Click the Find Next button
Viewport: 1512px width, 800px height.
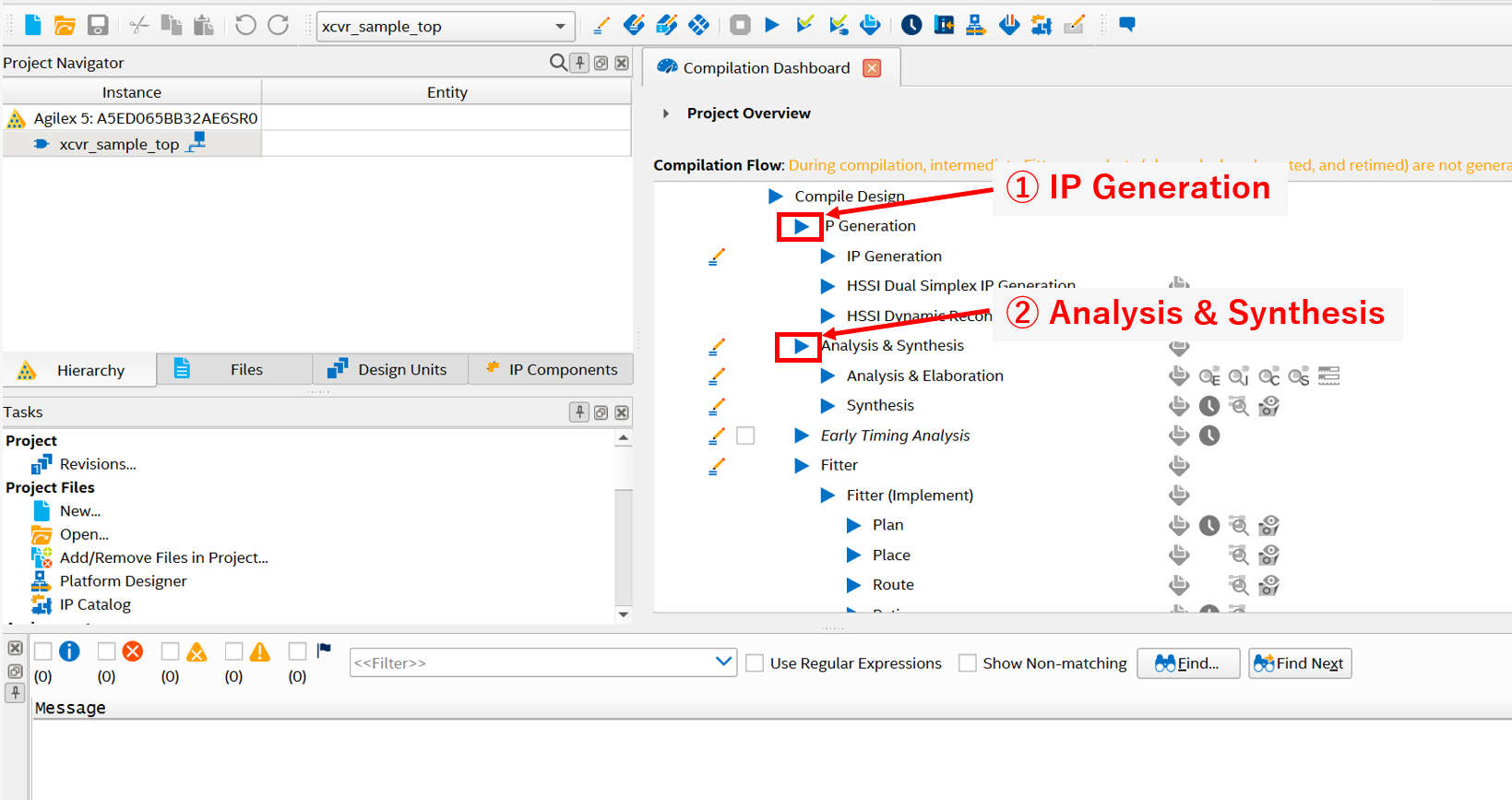[x=1299, y=663]
